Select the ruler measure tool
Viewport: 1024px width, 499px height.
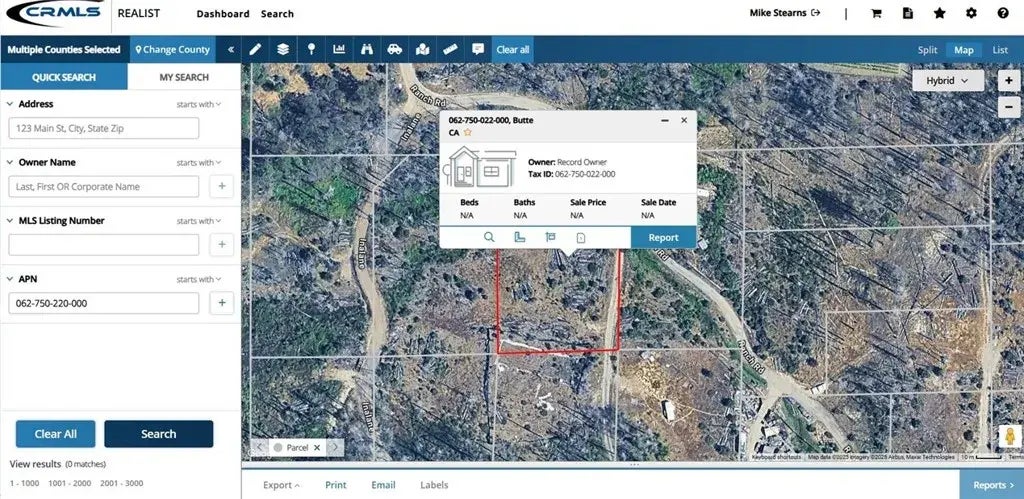(x=450, y=49)
